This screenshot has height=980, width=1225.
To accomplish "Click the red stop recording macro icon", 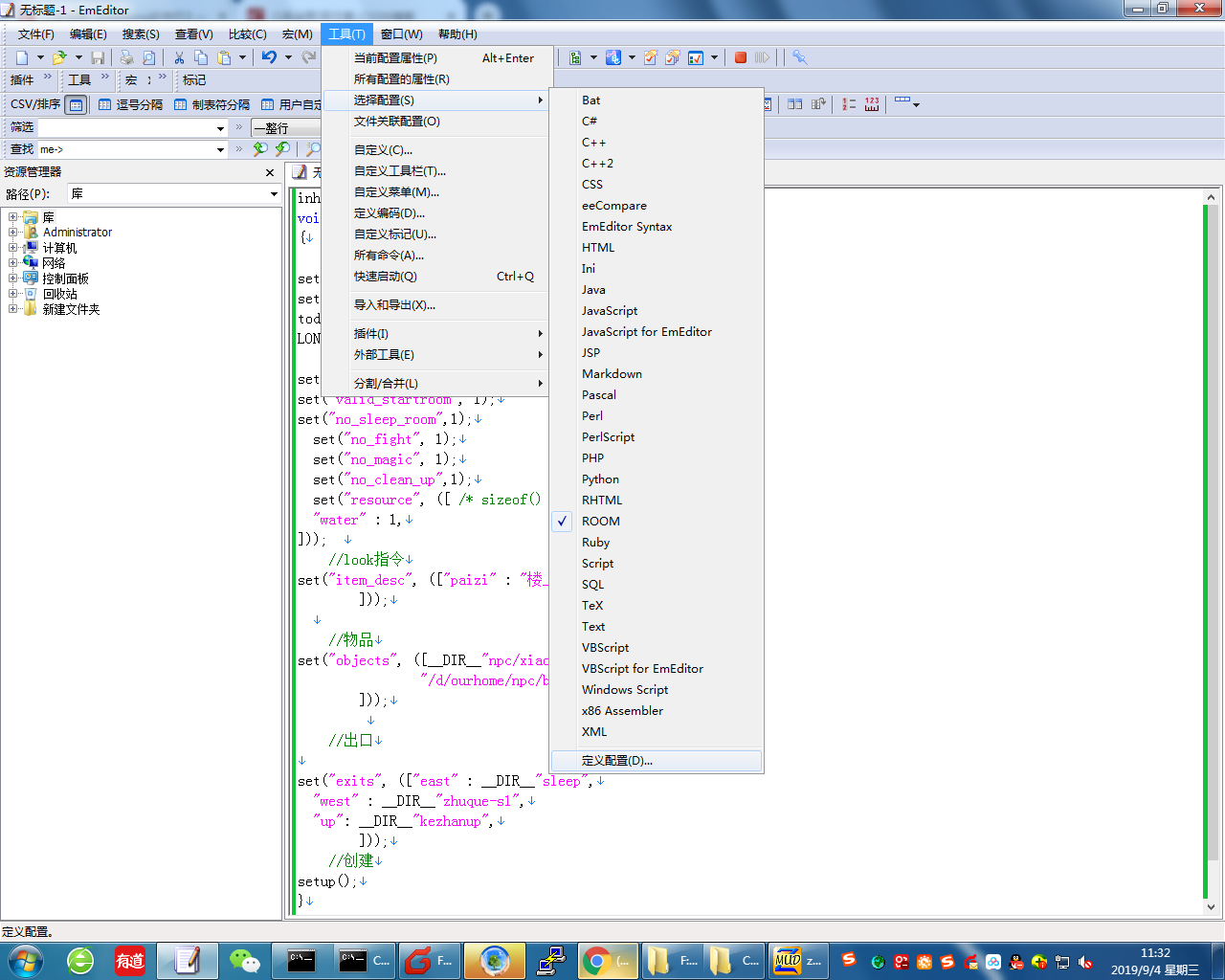I will pos(741,58).
